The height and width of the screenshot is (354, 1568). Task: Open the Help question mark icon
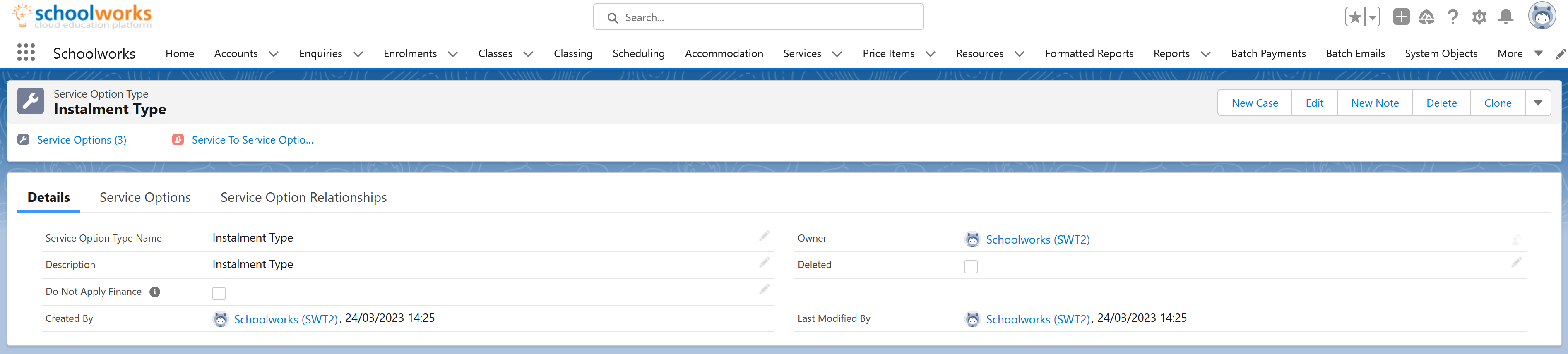pyautogui.click(x=1453, y=17)
